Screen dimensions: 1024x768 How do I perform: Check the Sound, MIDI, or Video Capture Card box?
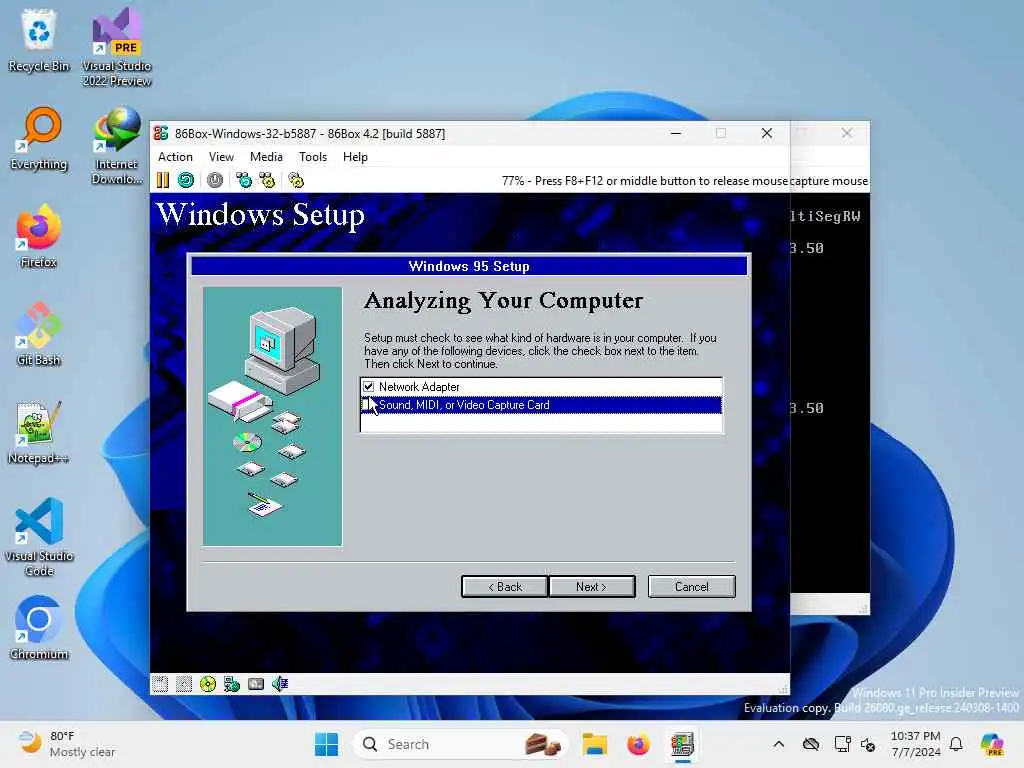(x=367, y=405)
